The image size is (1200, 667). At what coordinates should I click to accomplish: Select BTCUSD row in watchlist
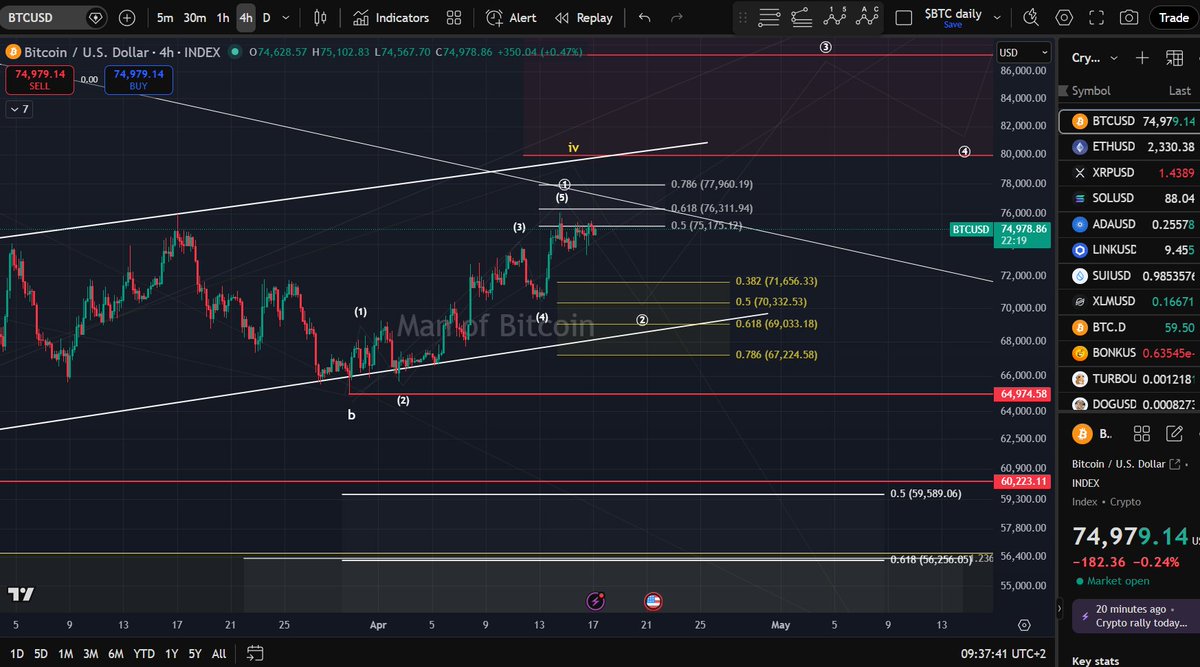click(x=1129, y=121)
